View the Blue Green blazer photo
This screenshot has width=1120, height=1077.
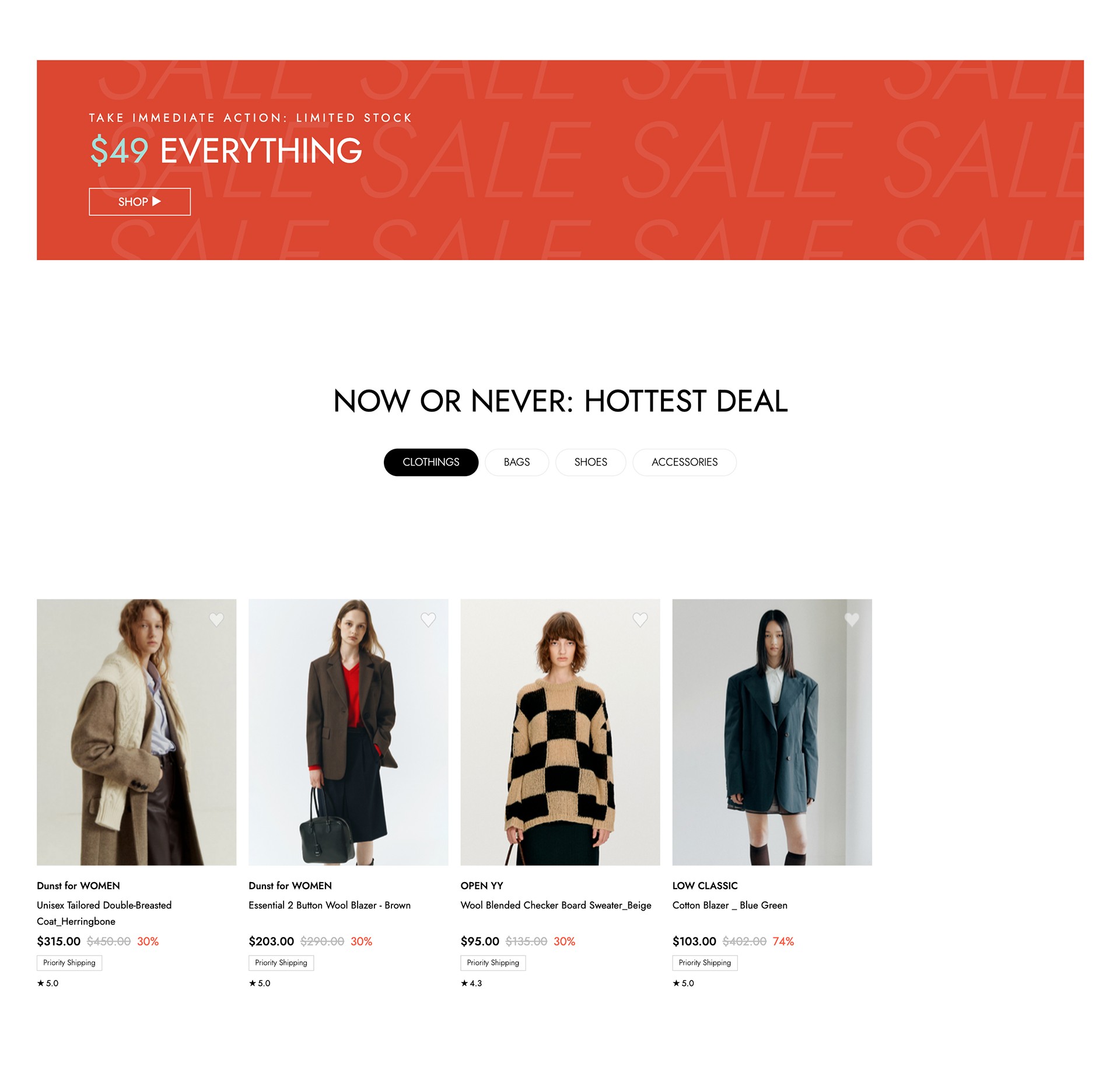point(772,732)
